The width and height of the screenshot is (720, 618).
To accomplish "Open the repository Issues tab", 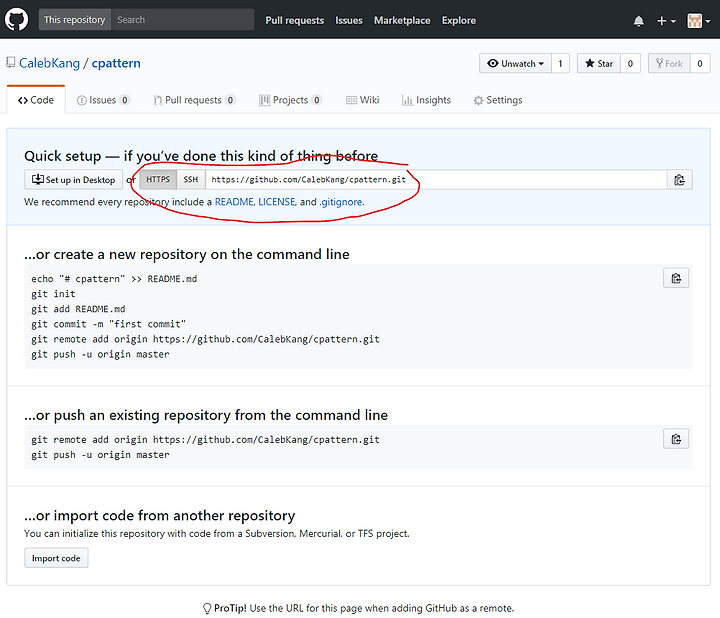I will coord(103,100).
